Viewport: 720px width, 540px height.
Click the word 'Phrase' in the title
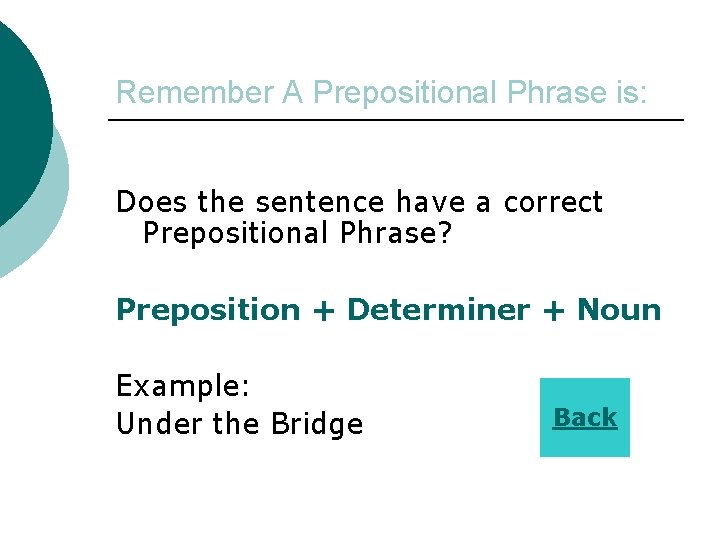point(554,93)
